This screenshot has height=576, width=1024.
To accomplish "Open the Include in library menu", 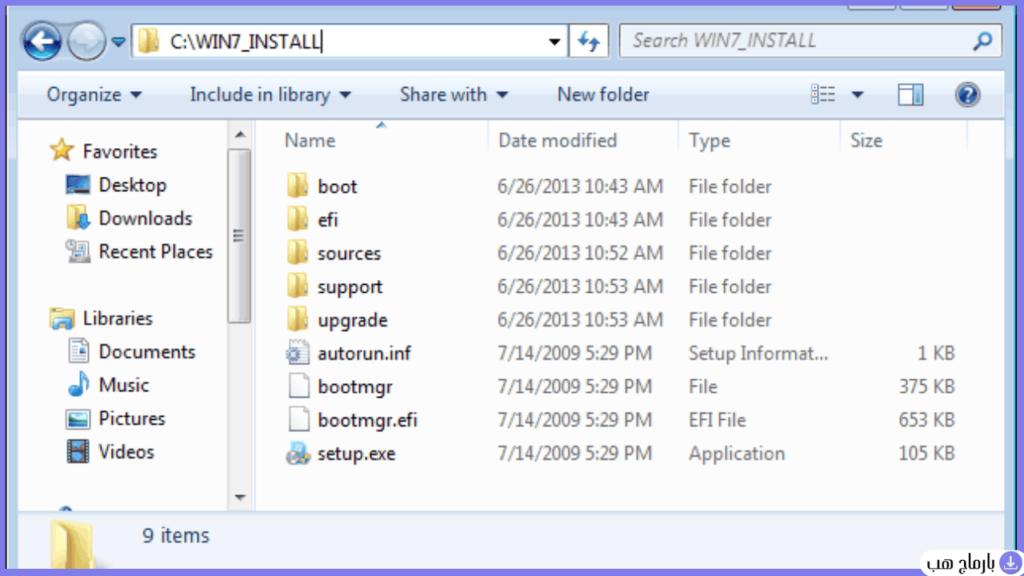I will tap(270, 95).
